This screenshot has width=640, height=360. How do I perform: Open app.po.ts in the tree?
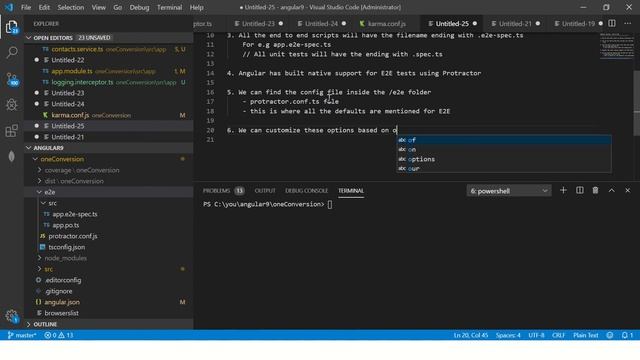coord(66,225)
